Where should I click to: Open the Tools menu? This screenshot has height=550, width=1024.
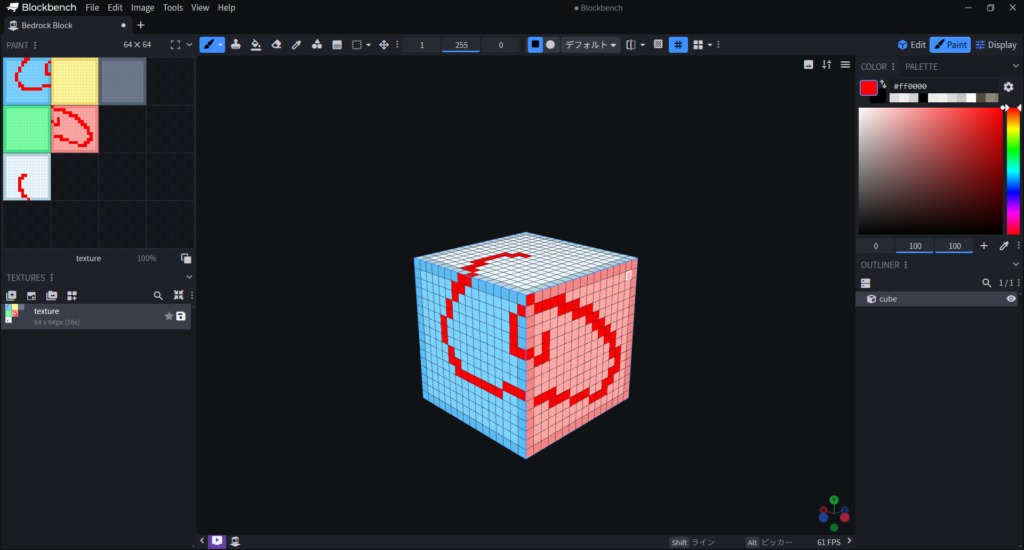pyautogui.click(x=173, y=7)
